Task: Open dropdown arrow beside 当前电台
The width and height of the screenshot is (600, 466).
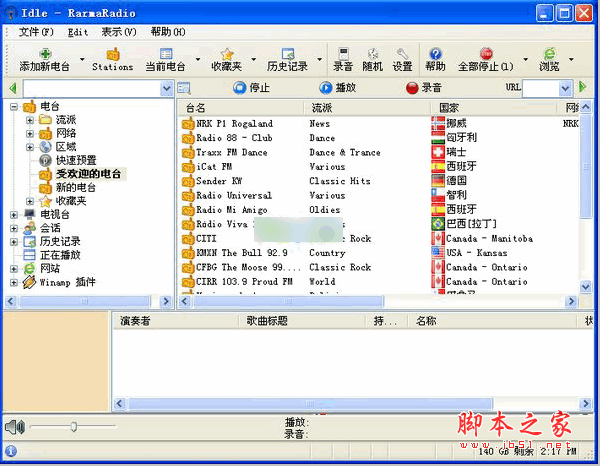Action: click(198, 59)
